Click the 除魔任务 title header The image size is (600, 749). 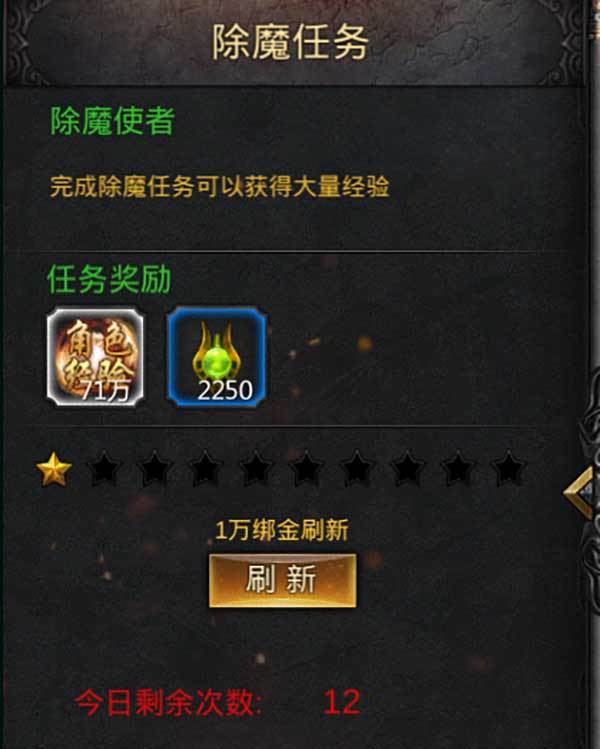click(x=290, y=42)
